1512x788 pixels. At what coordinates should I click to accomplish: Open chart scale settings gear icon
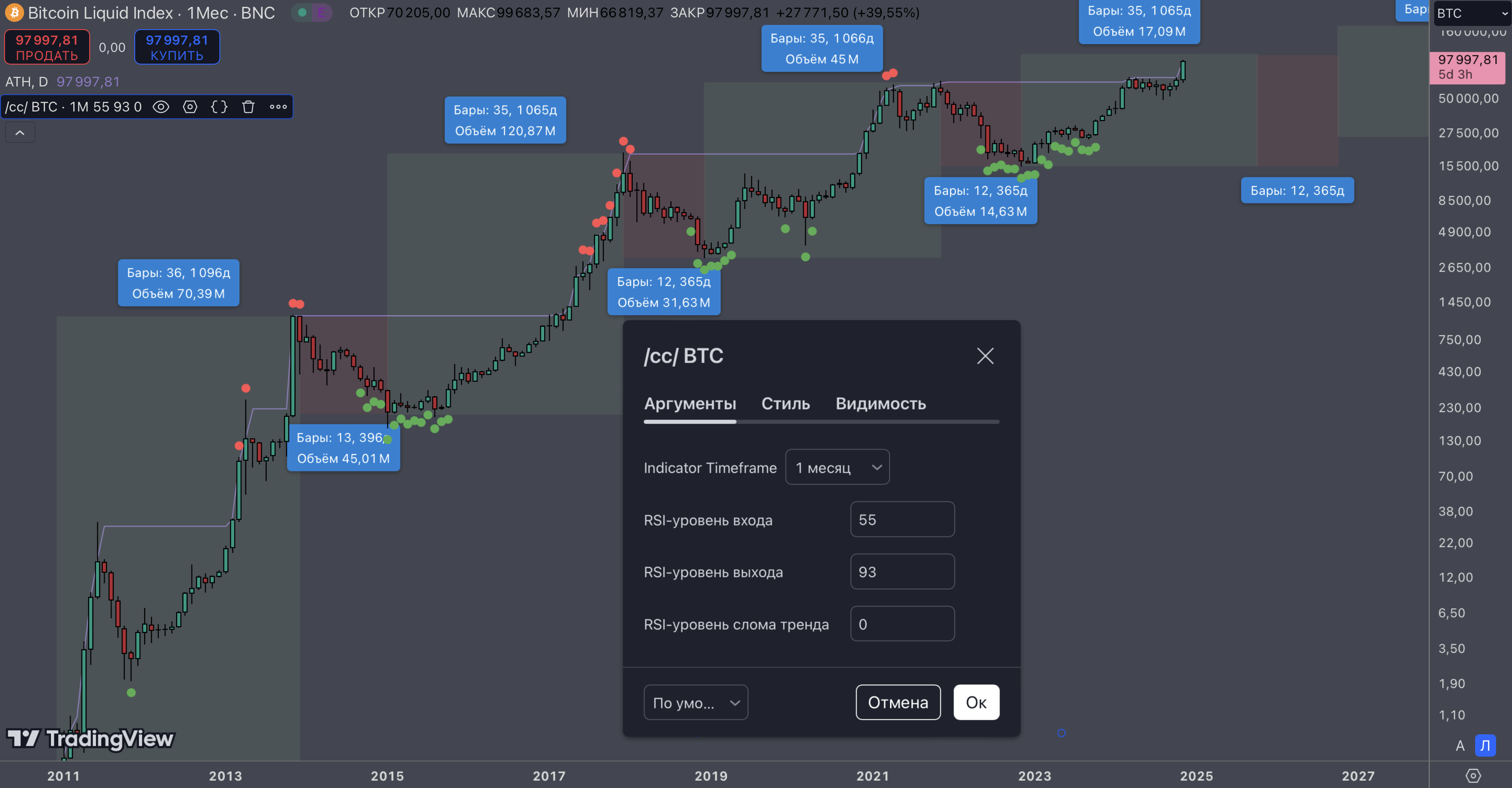pyautogui.click(x=1473, y=776)
